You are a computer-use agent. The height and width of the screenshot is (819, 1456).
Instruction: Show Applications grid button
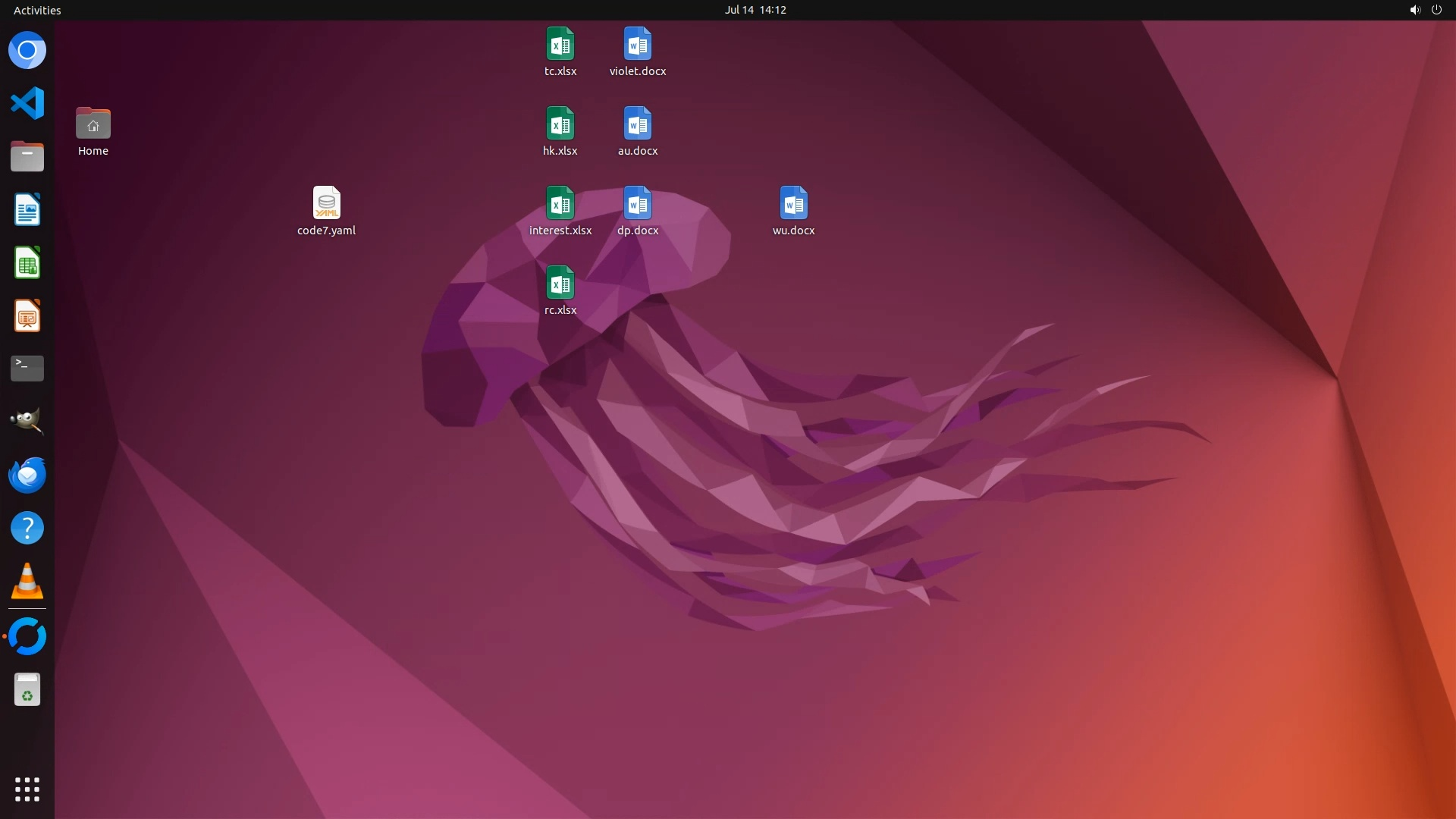tap(27, 789)
